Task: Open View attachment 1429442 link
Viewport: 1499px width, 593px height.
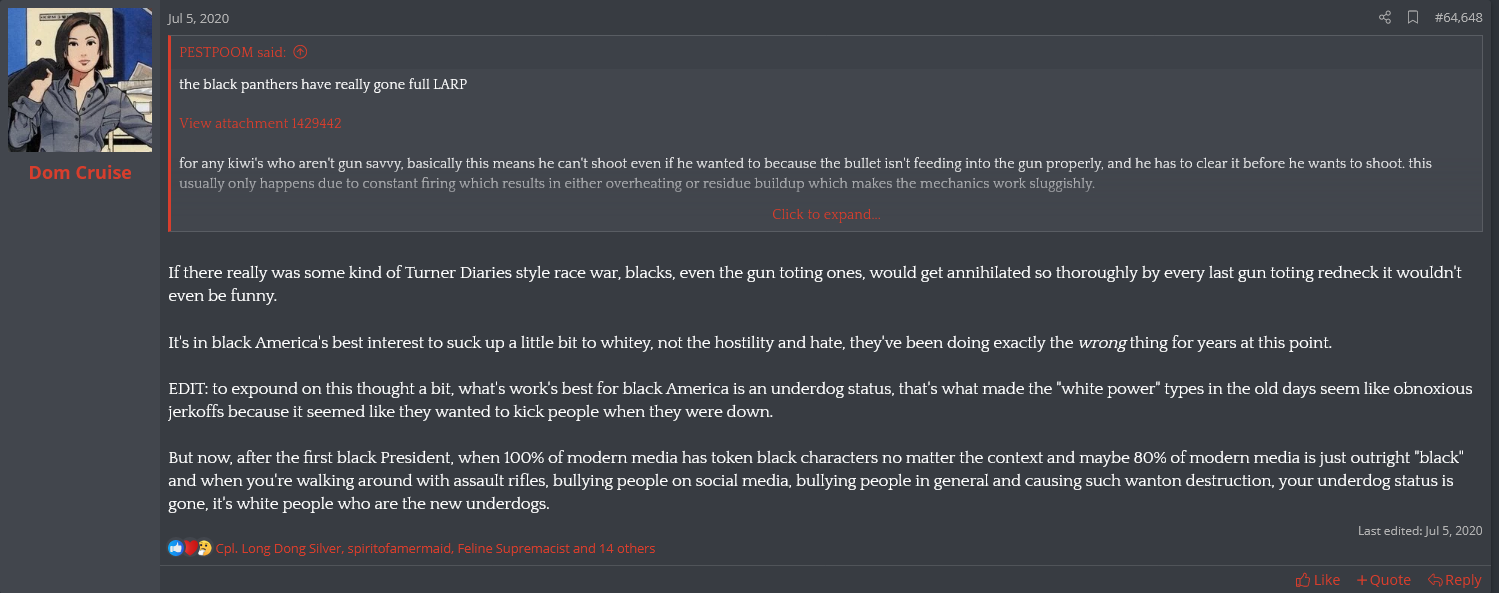Action: coord(260,123)
